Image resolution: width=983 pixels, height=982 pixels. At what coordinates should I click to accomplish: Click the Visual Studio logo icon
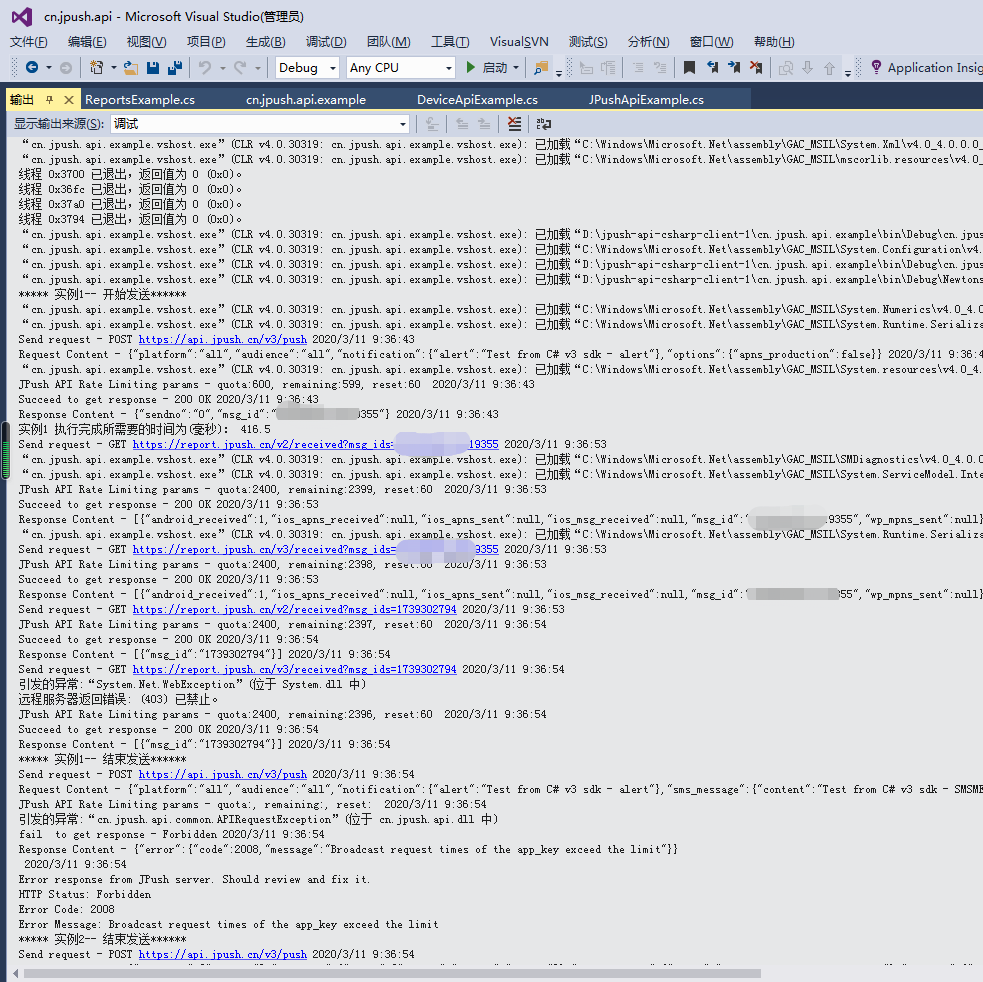tap(22, 16)
